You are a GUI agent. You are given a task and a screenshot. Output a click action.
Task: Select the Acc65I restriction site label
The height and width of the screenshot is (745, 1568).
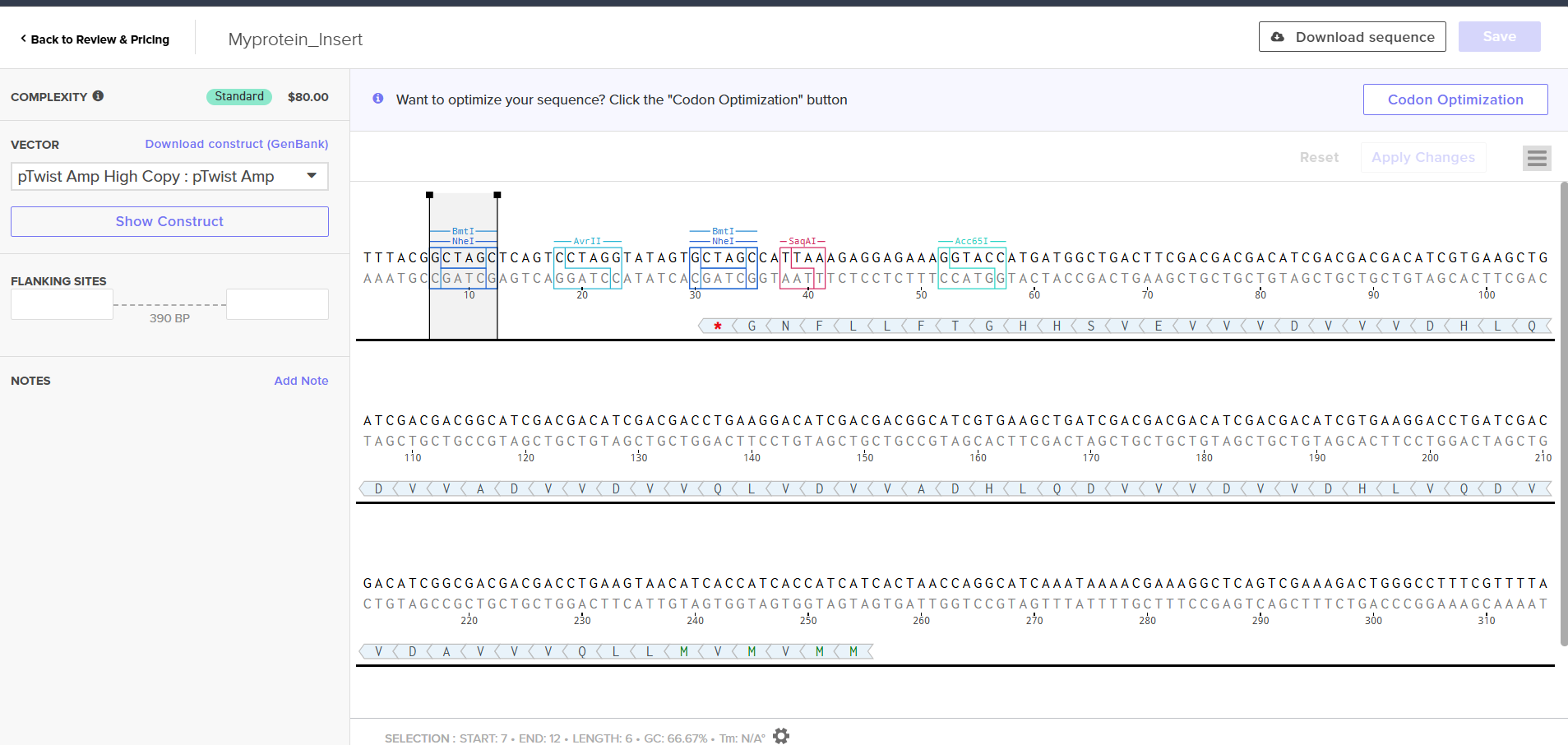tap(971, 241)
